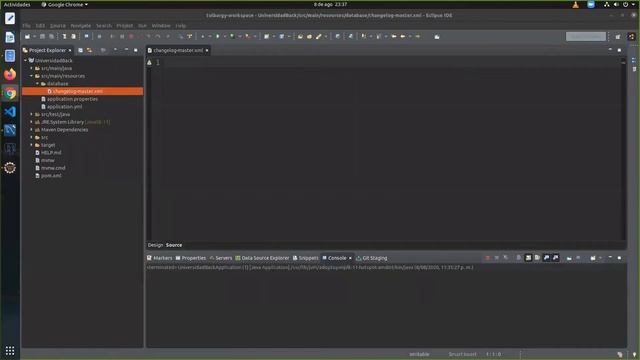Click the Save toolbar icon

[42, 37]
